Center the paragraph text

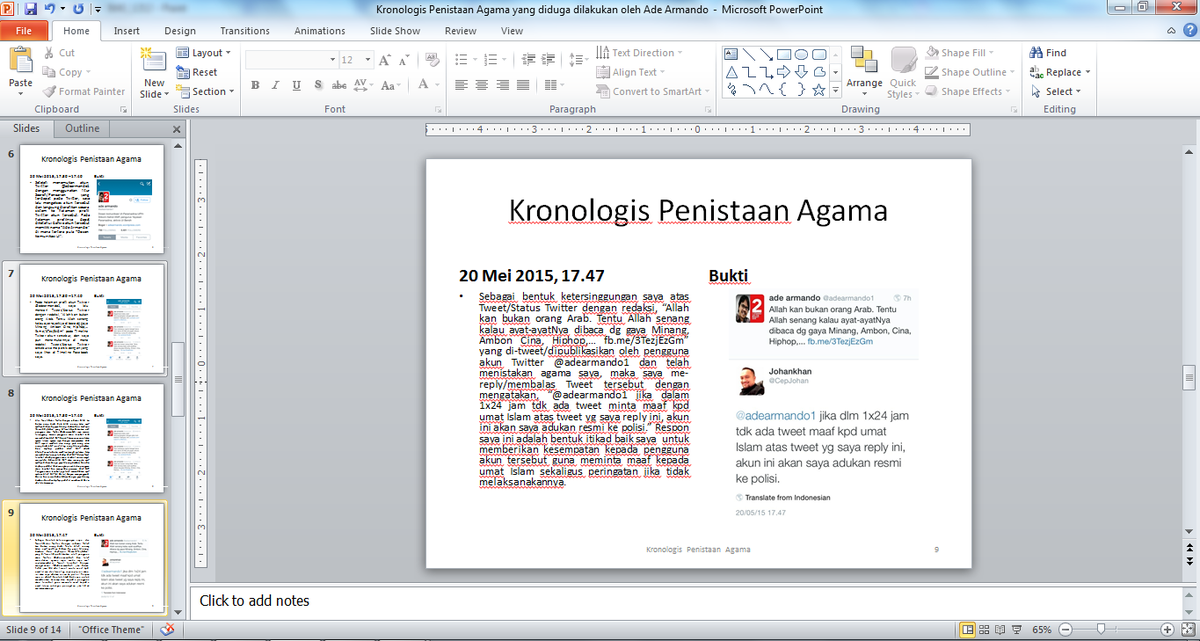481,85
